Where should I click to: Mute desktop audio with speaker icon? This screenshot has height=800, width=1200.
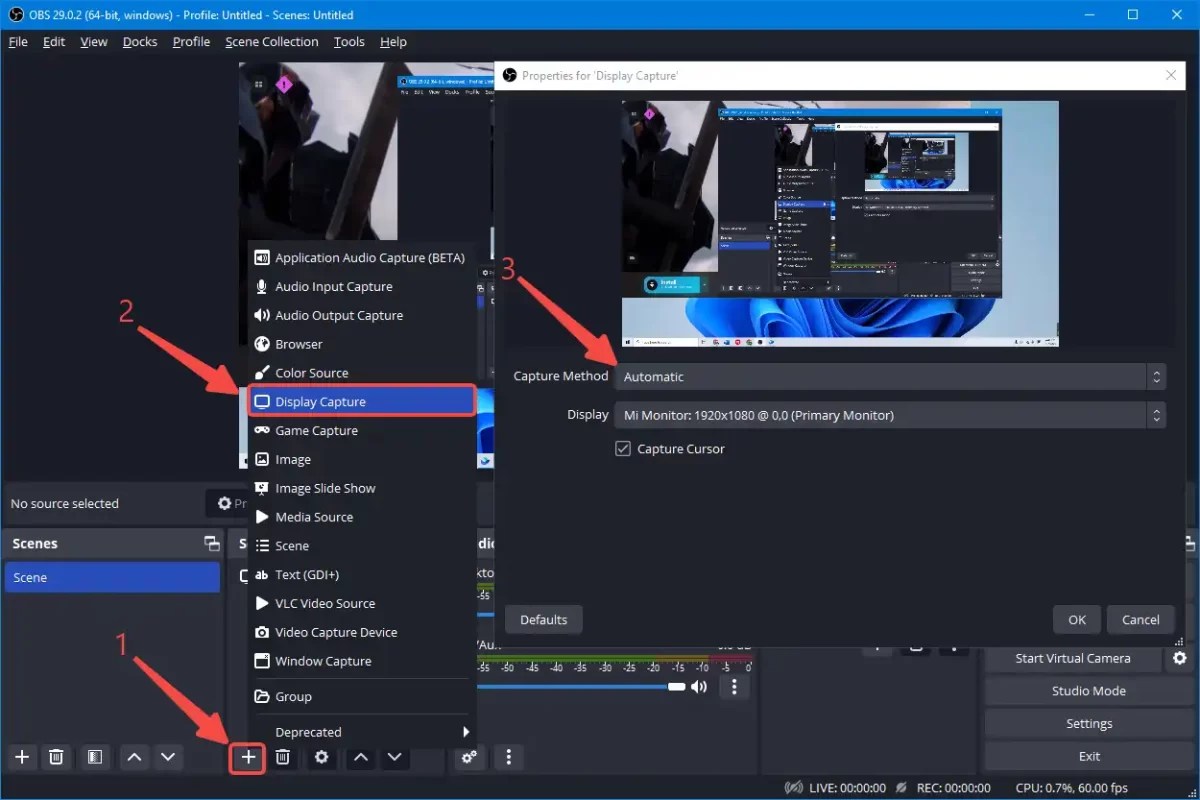pos(698,687)
